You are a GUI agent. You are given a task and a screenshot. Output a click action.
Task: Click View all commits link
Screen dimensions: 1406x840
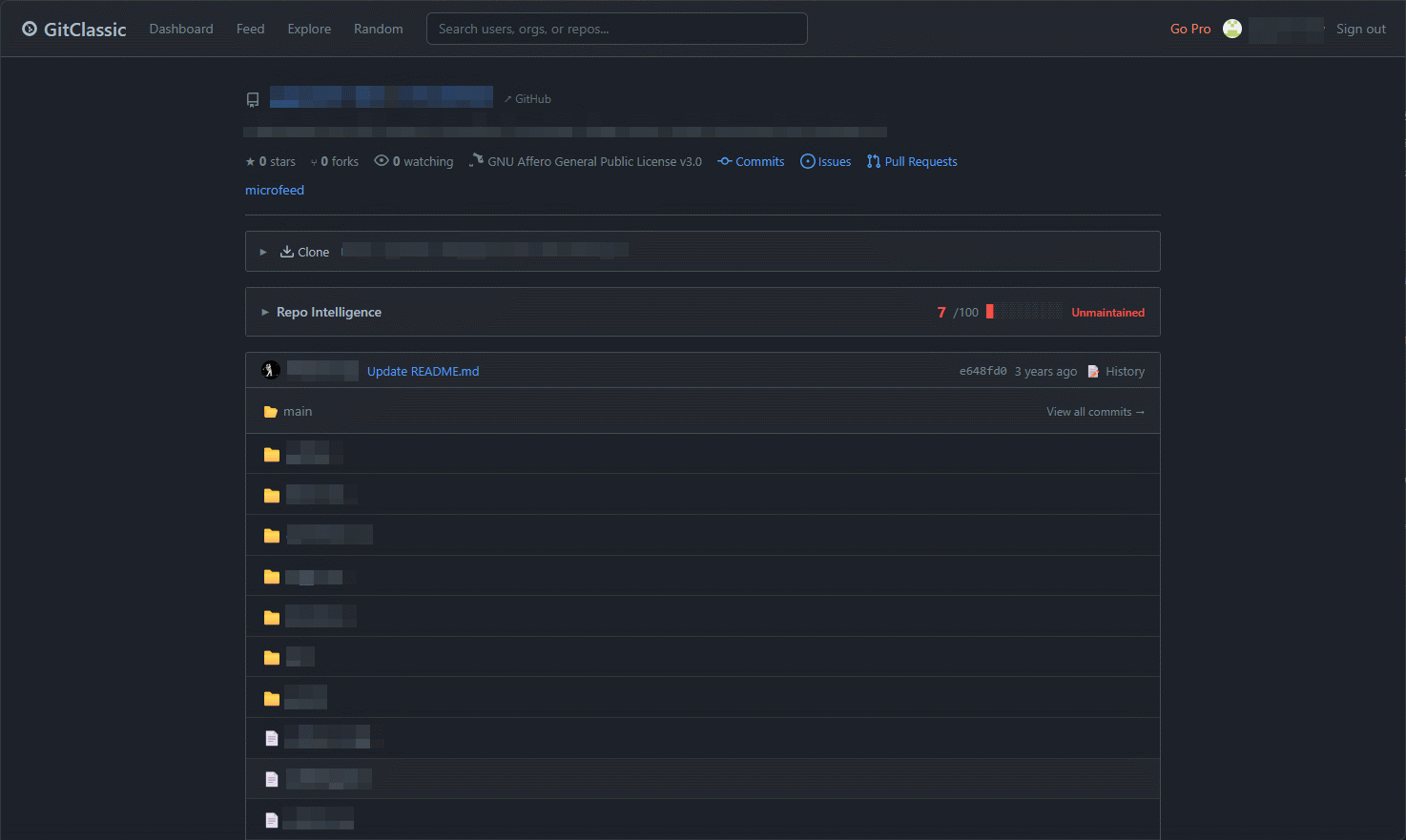point(1094,412)
